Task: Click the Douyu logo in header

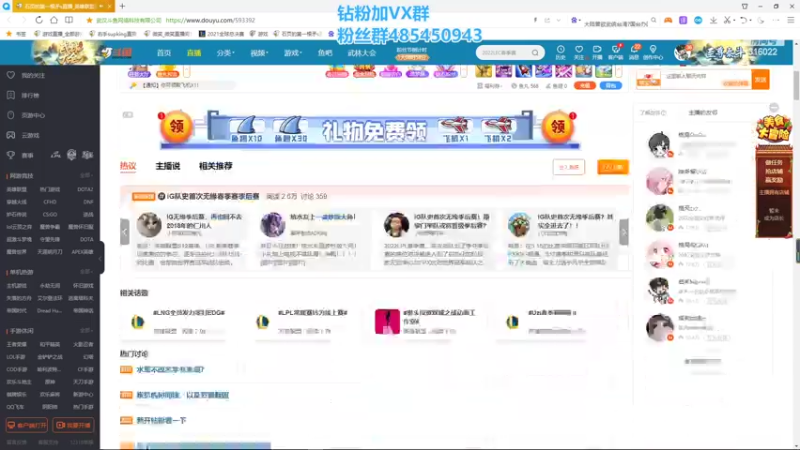Action: coord(117,52)
